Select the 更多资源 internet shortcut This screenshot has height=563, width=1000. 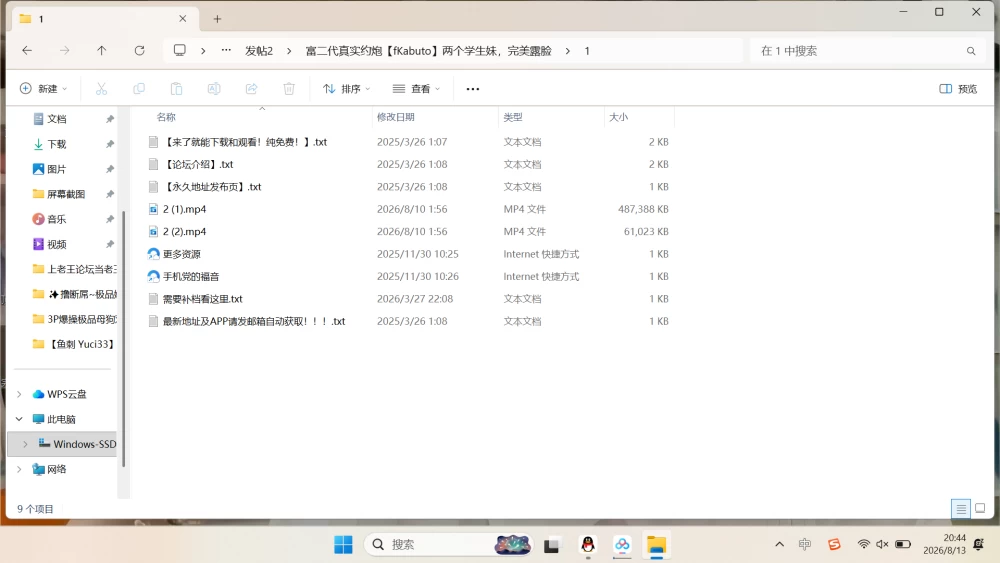coord(182,254)
